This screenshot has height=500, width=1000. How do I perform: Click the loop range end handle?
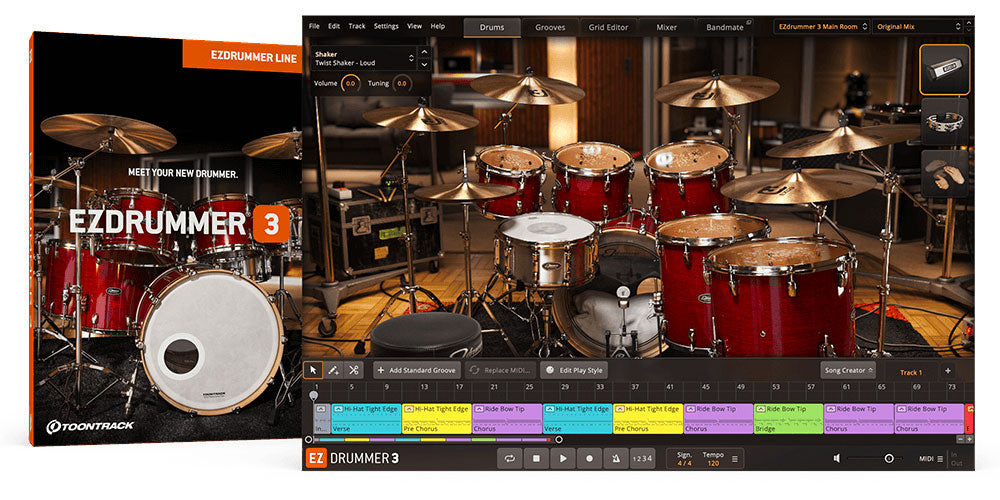pos(559,439)
